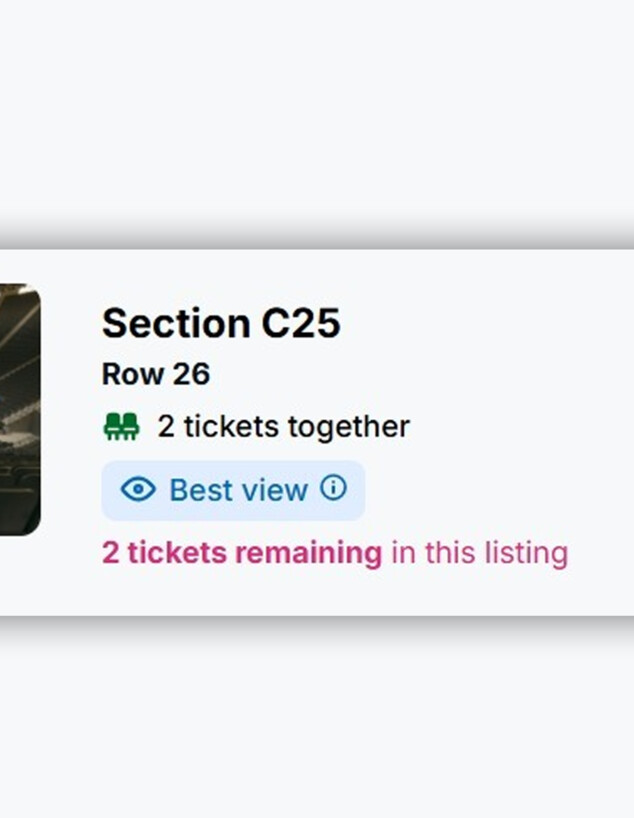Click the info icon beside Best view

click(x=333, y=488)
